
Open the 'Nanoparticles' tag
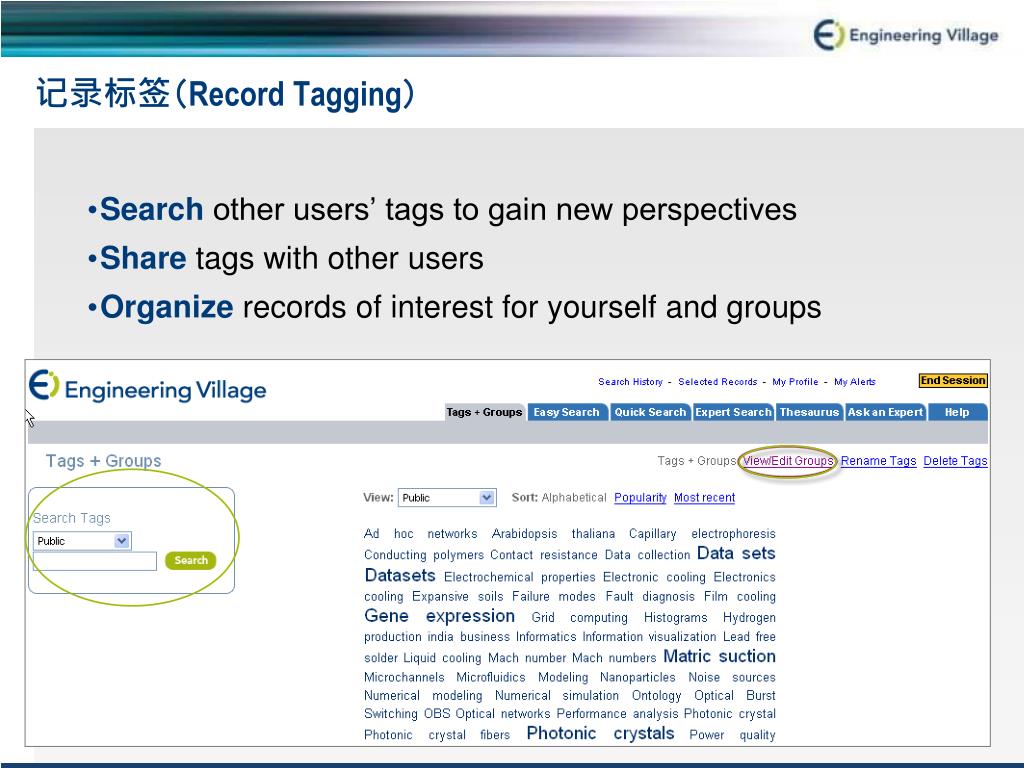(637, 677)
